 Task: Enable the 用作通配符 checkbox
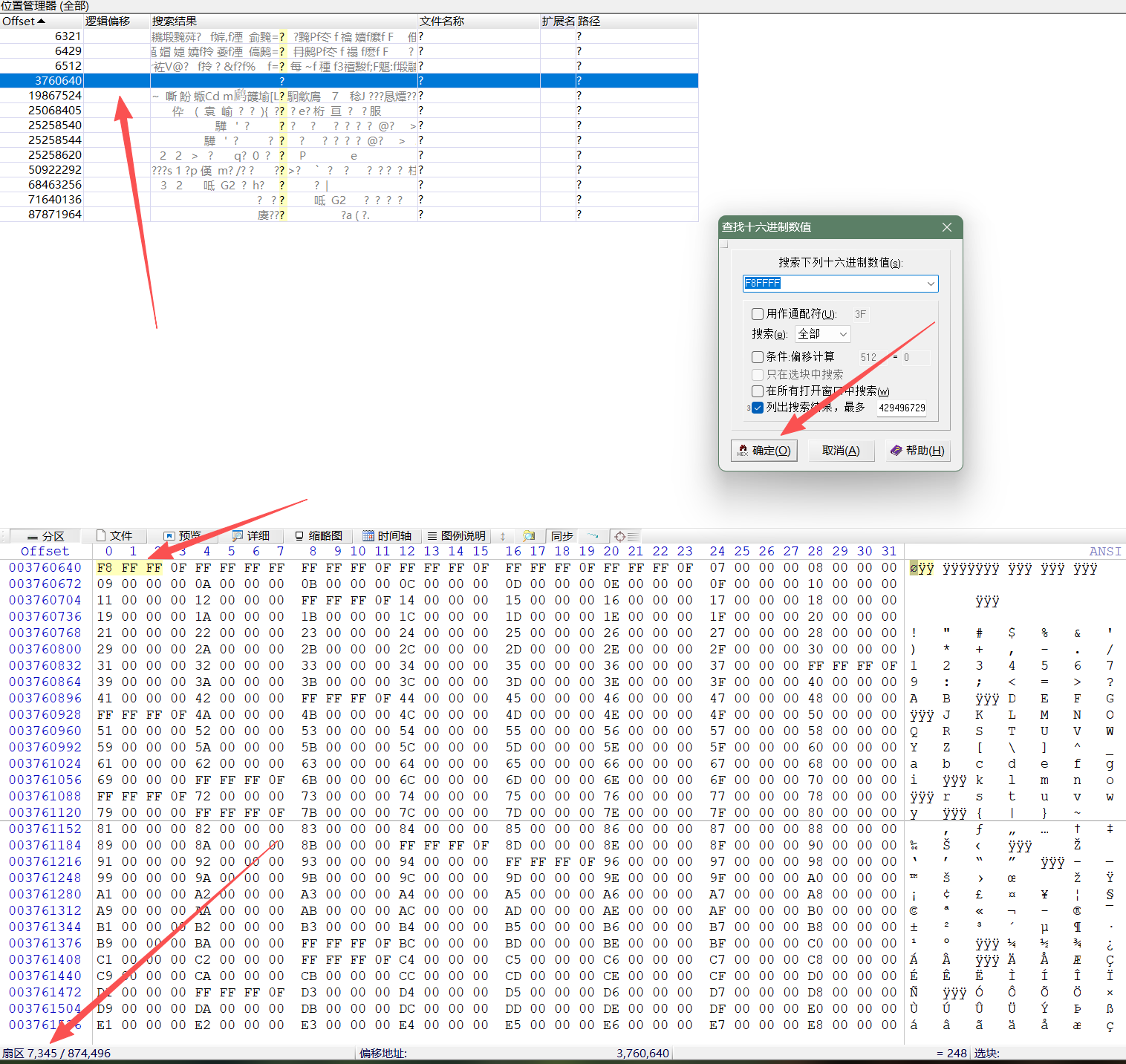coord(758,314)
